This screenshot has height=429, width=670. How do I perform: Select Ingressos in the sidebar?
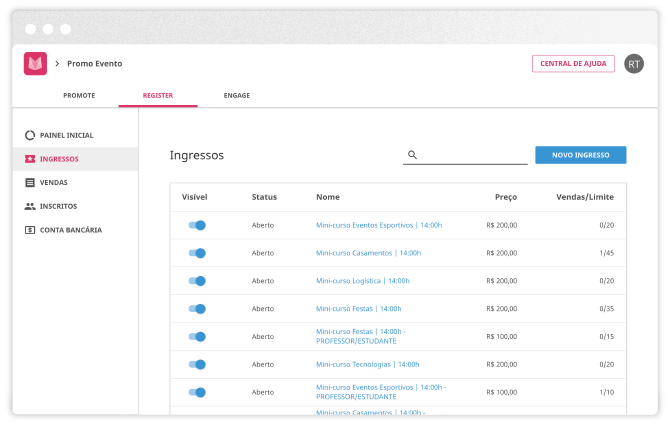click(75, 159)
